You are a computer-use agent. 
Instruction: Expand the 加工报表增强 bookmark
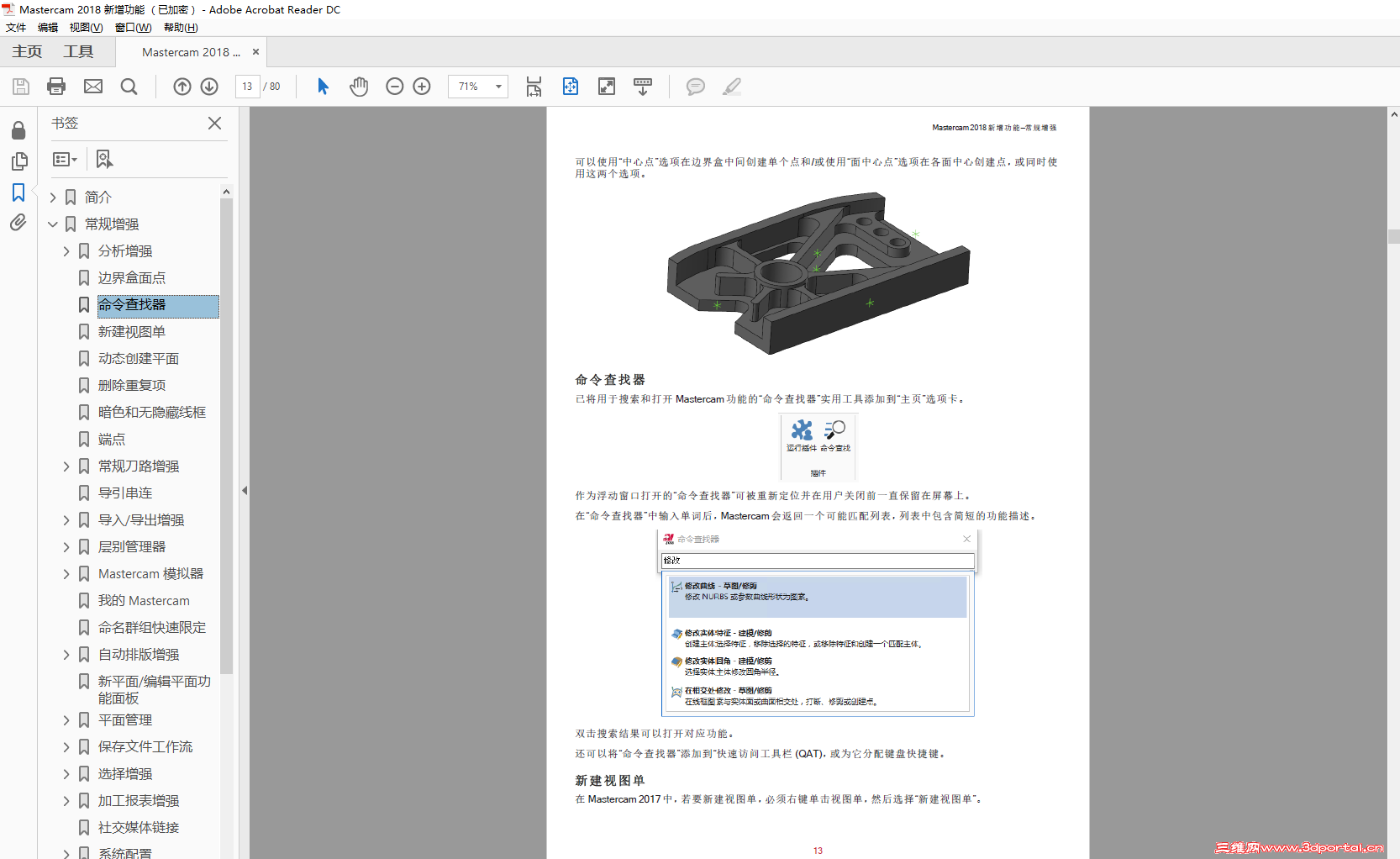click(x=66, y=801)
